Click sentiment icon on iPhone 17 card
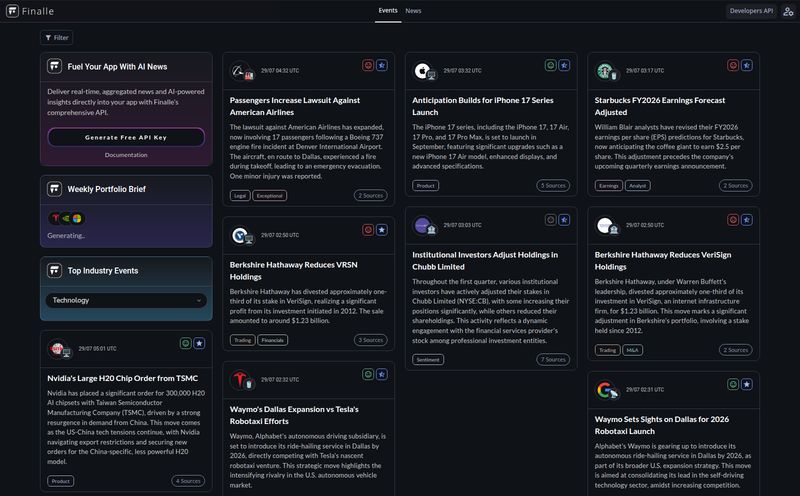Viewport: 800px width, 496px height. (x=551, y=65)
